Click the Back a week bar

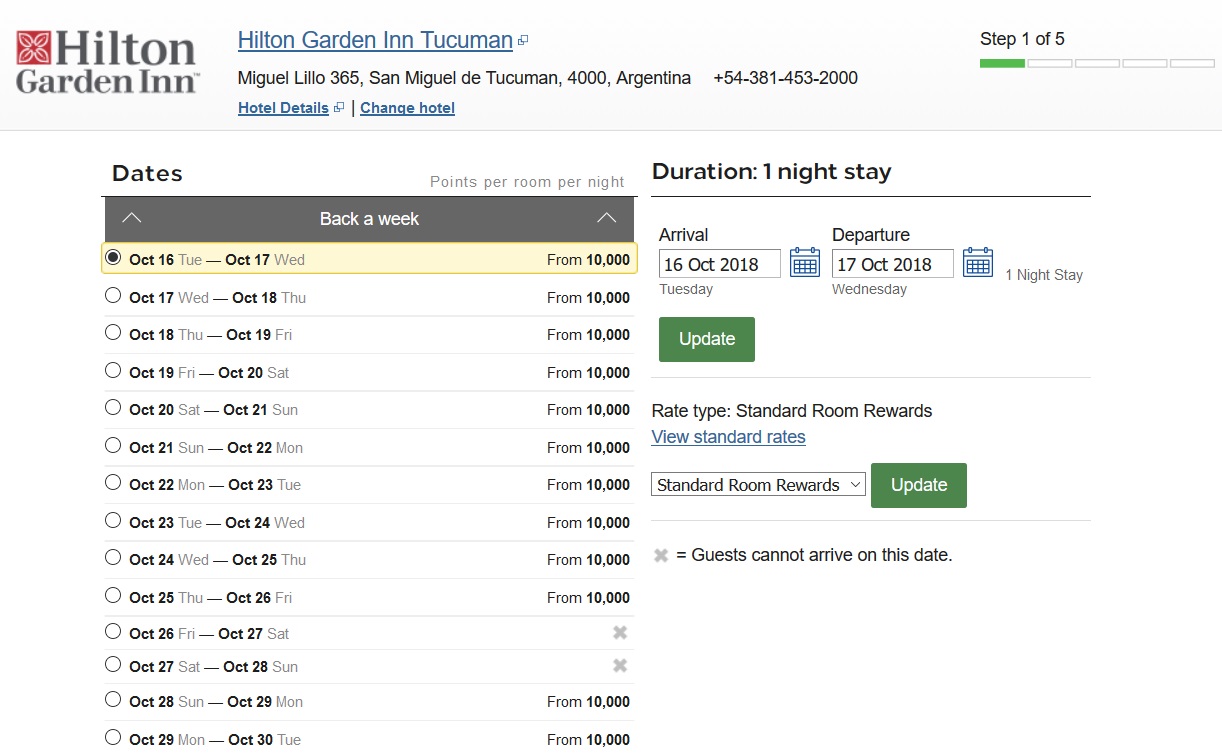369,219
